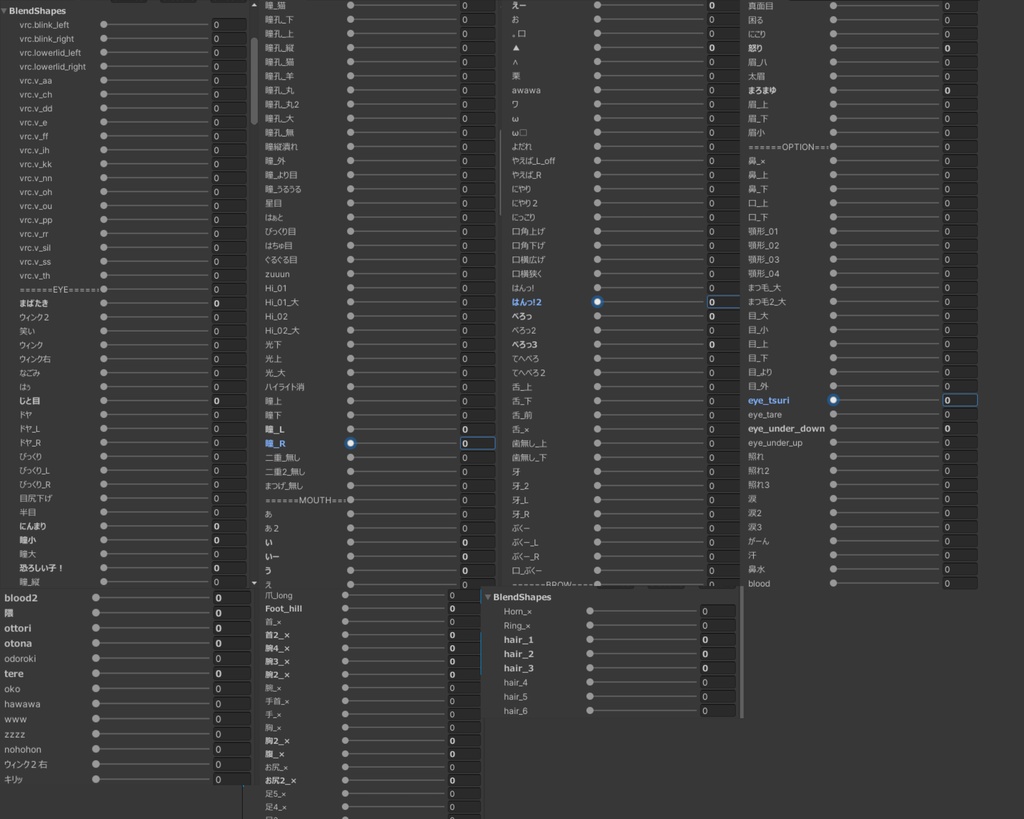Click the otona value field
Viewport: 1024px width, 819px height.
point(232,643)
